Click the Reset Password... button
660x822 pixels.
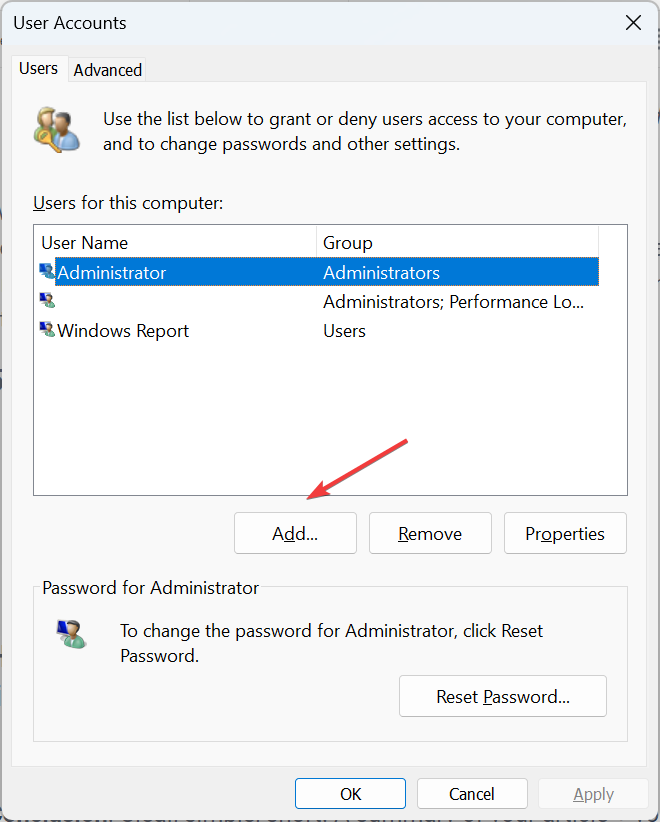click(502, 697)
